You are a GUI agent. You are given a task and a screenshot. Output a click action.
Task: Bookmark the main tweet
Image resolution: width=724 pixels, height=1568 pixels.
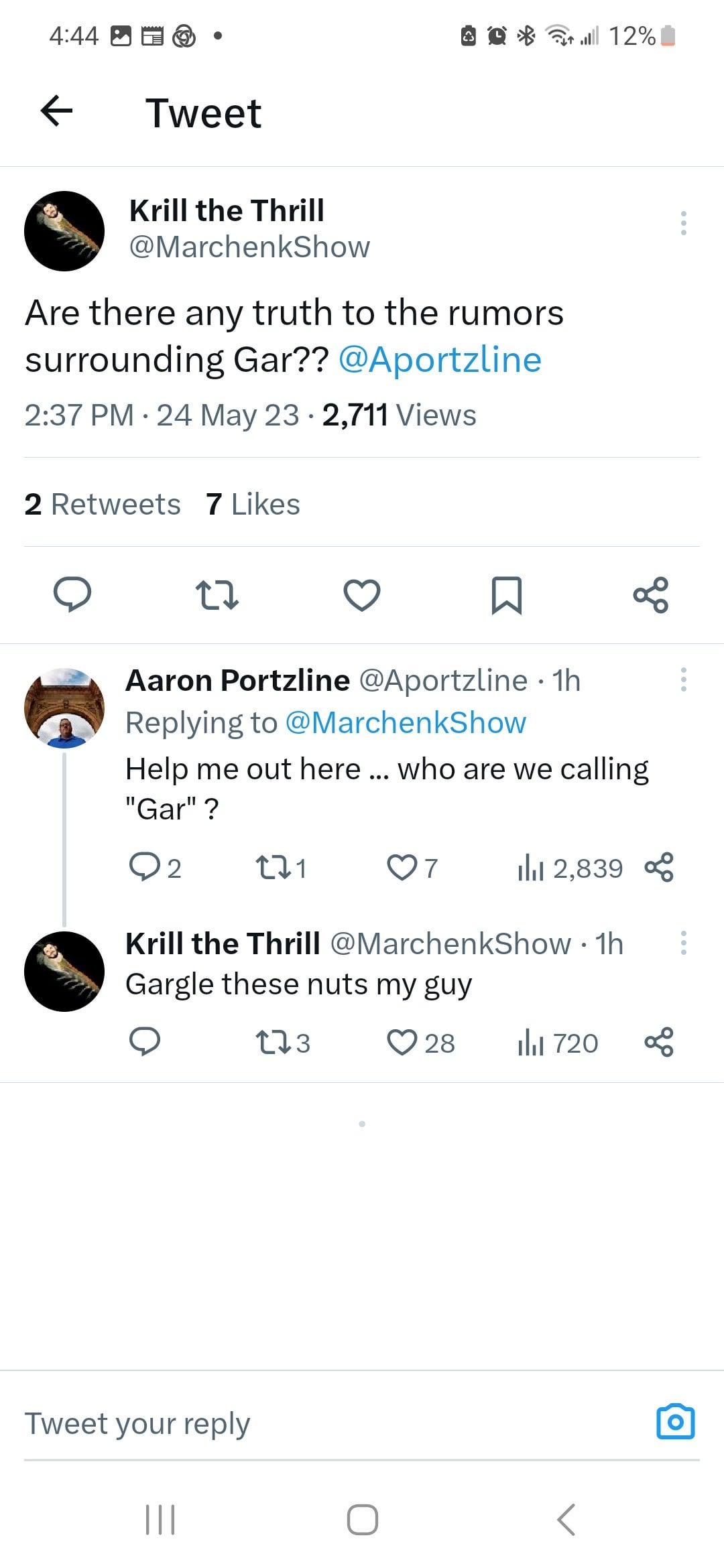(507, 594)
